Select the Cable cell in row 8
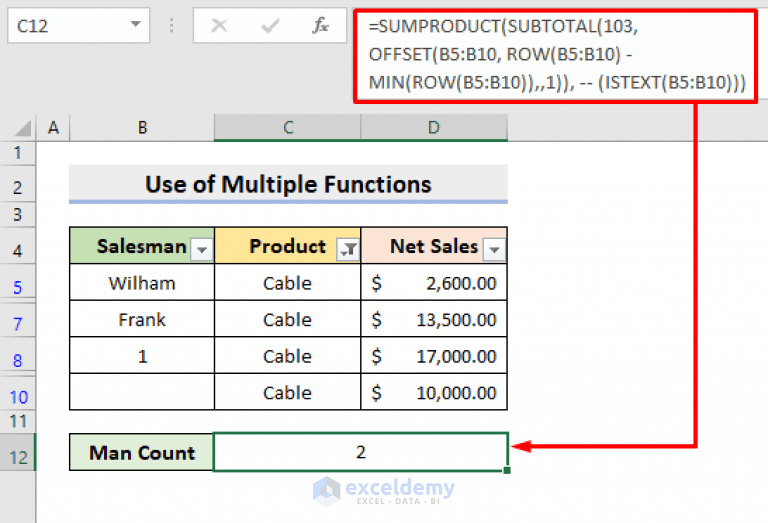Image resolution: width=768 pixels, height=523 pixels. [288, 356]
